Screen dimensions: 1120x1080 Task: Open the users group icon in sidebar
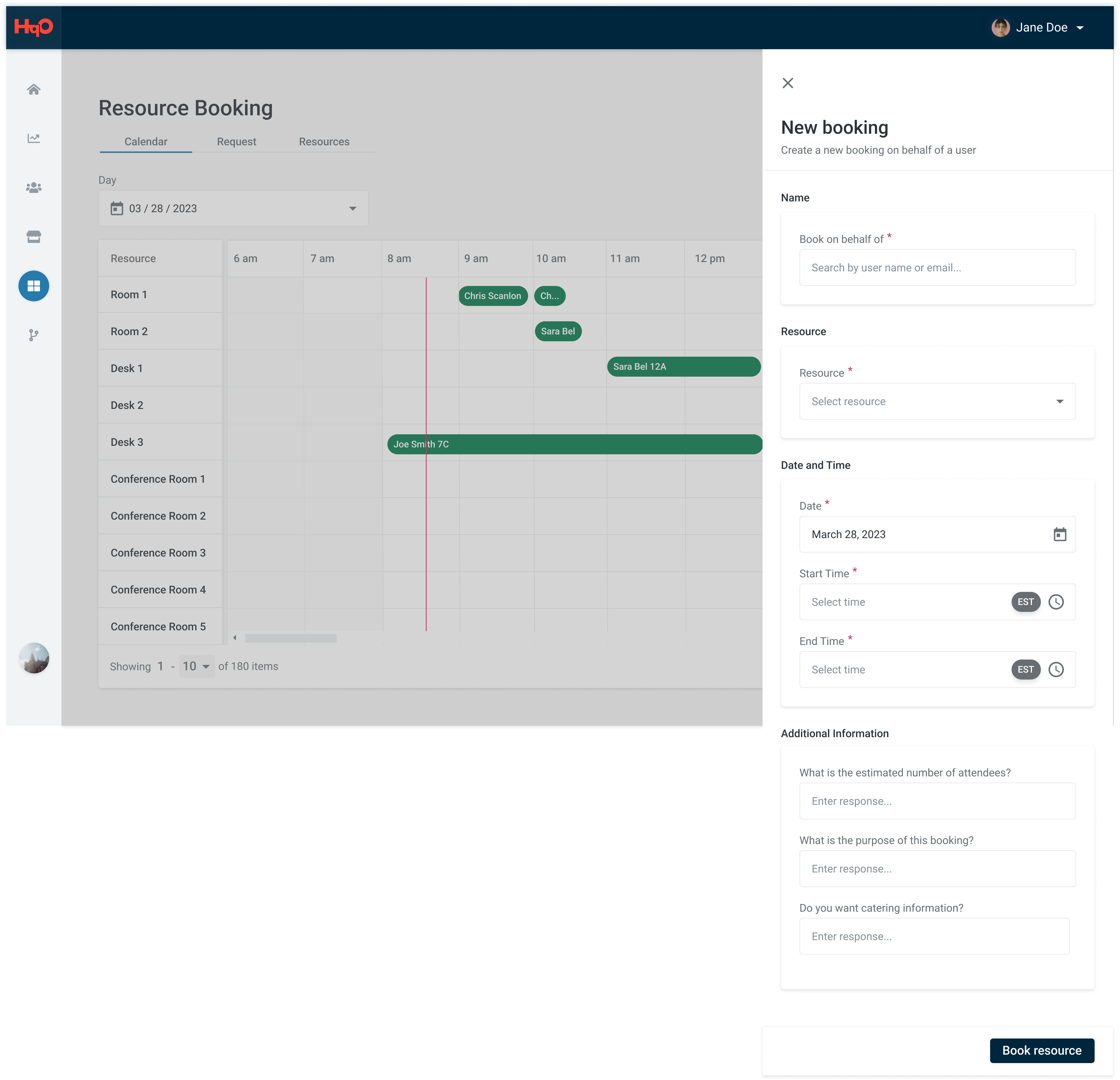click(x=34, y=187)
